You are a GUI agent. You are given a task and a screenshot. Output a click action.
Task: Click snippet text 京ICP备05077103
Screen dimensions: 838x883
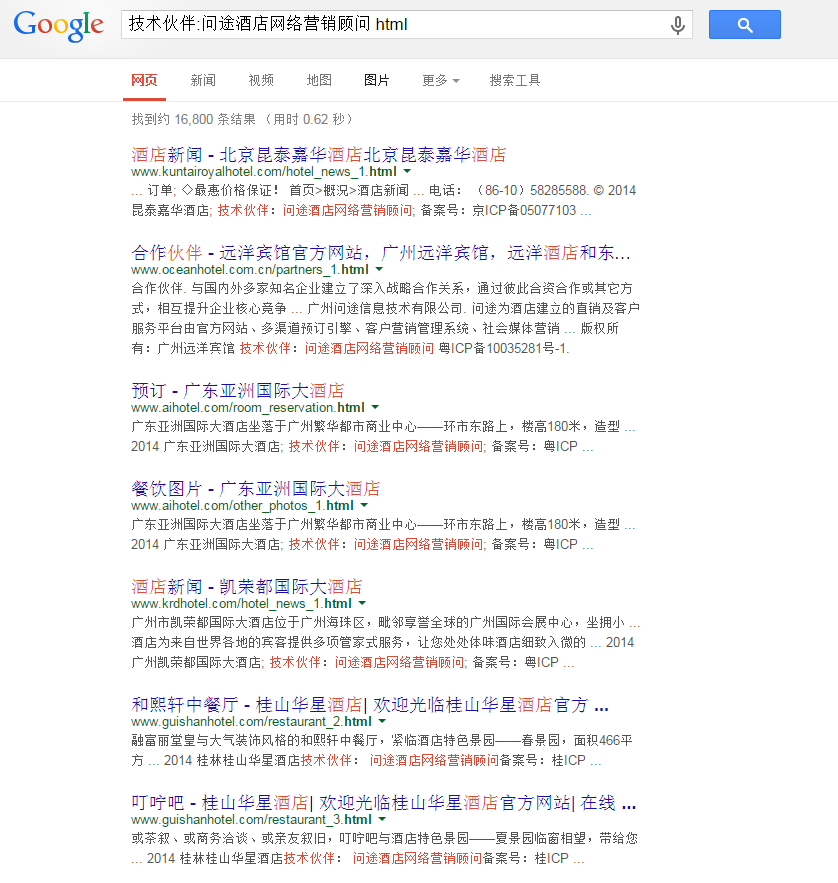click(x=524, y=211)
